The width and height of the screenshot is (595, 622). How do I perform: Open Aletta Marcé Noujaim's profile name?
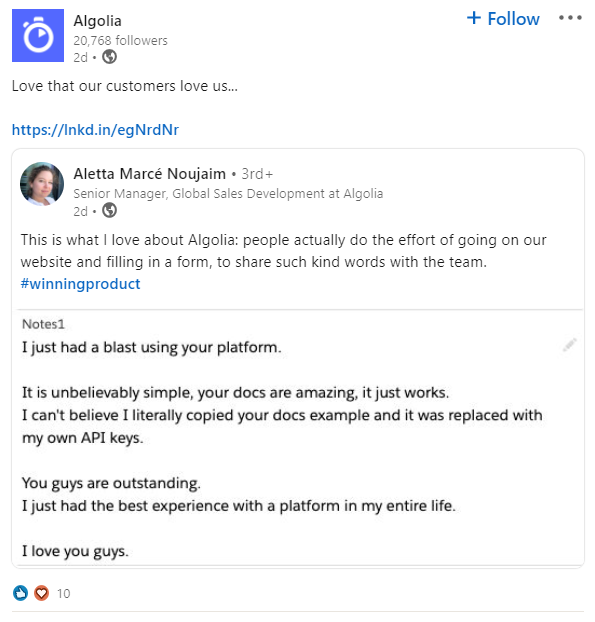tap(150, 174)
